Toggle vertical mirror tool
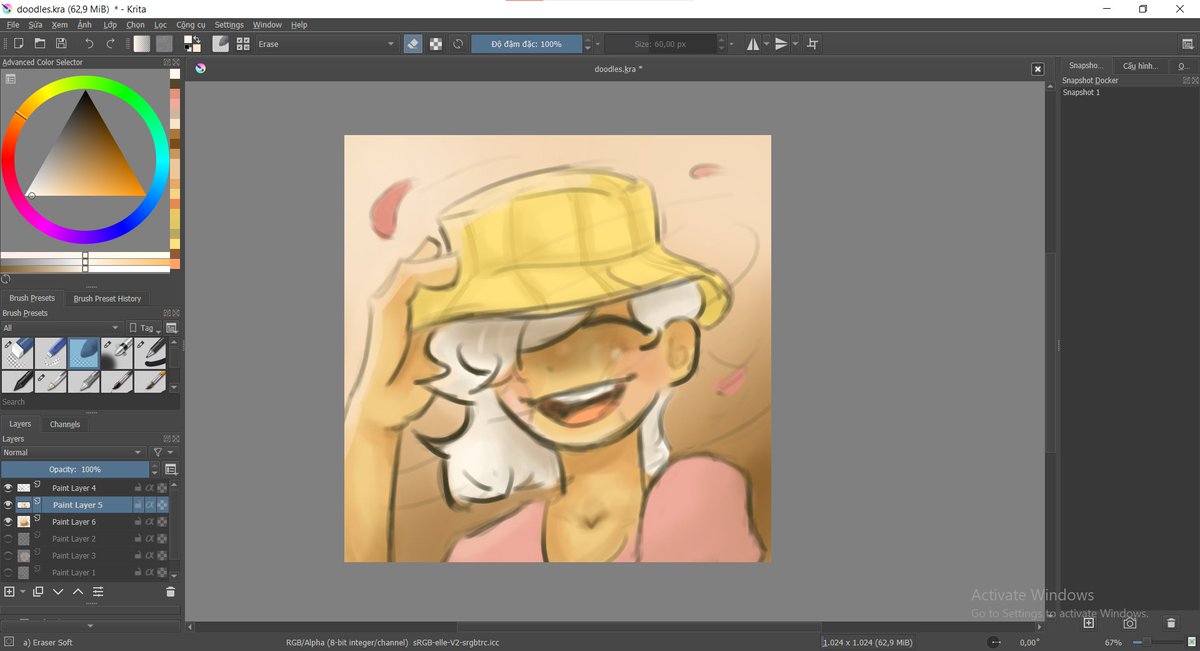Image resolution: width=1200 pixels, height=651 pixels. coord(782,44)
